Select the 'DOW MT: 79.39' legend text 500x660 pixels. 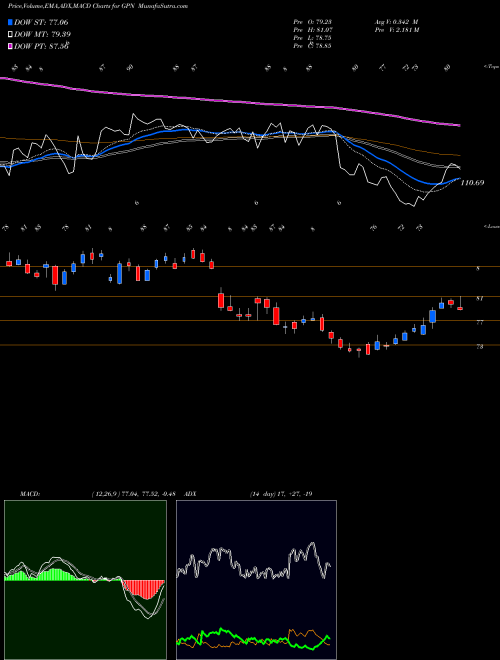(x=43, y=35)
